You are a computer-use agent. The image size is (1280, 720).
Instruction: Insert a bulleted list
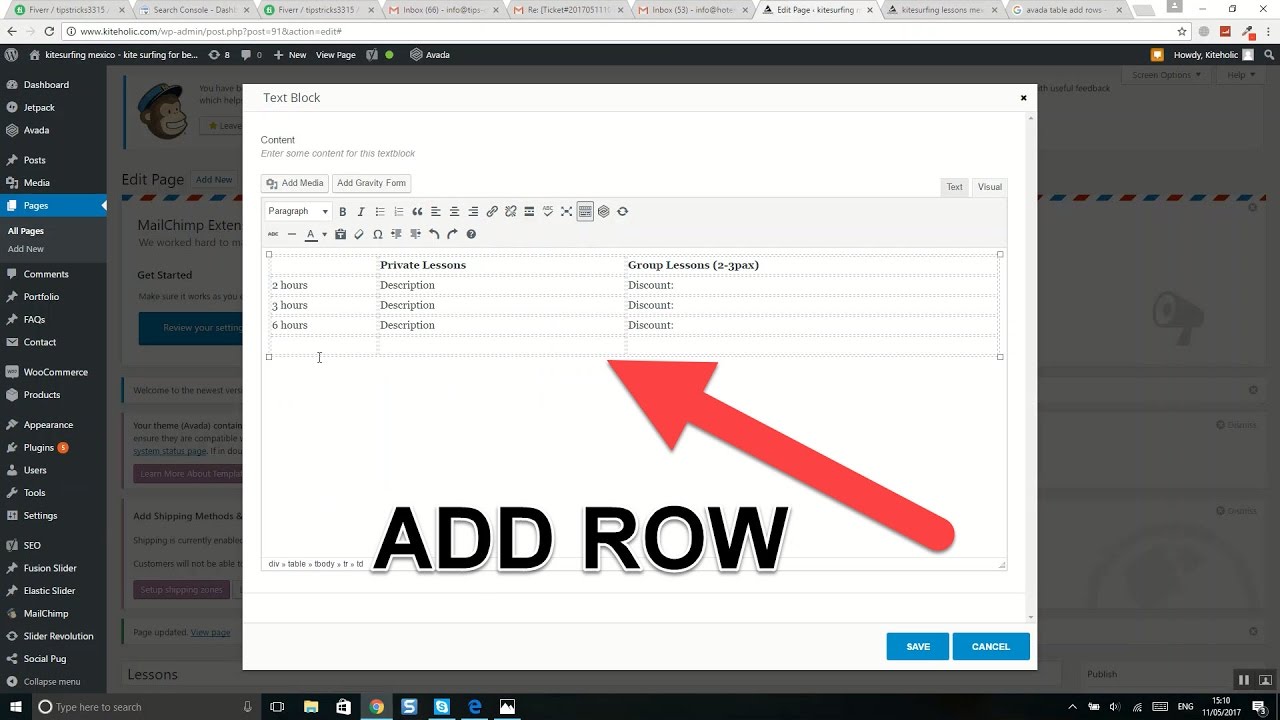[x=380, y=212]
